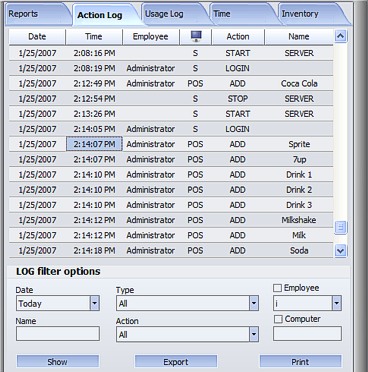Click the Print button
This screenshot has width=368, height=372.
pyautogui.click(x=300, y=362)
